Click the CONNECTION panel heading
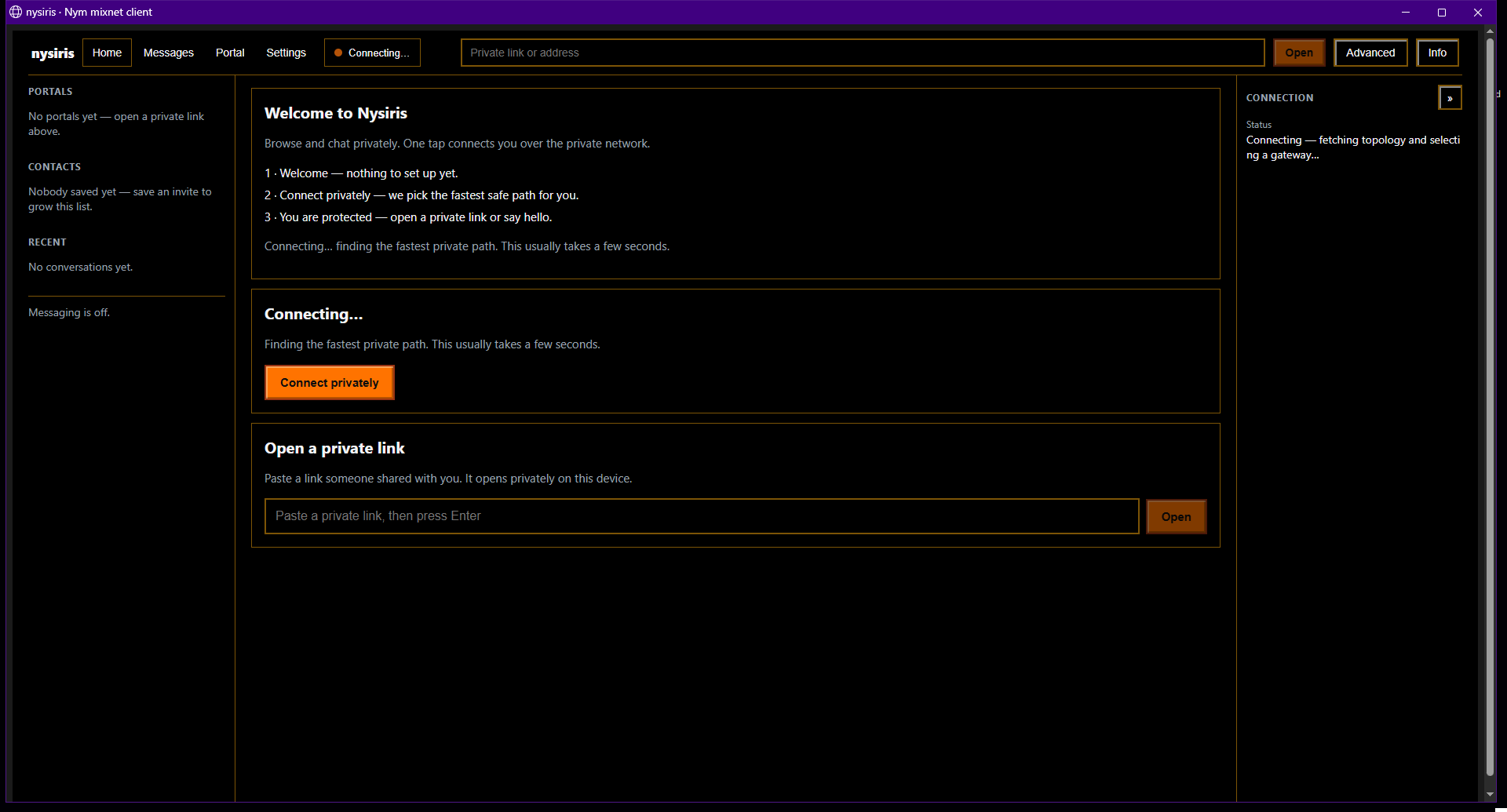This screenshot has height=812, width=1507. click(x=1279, y=98)
